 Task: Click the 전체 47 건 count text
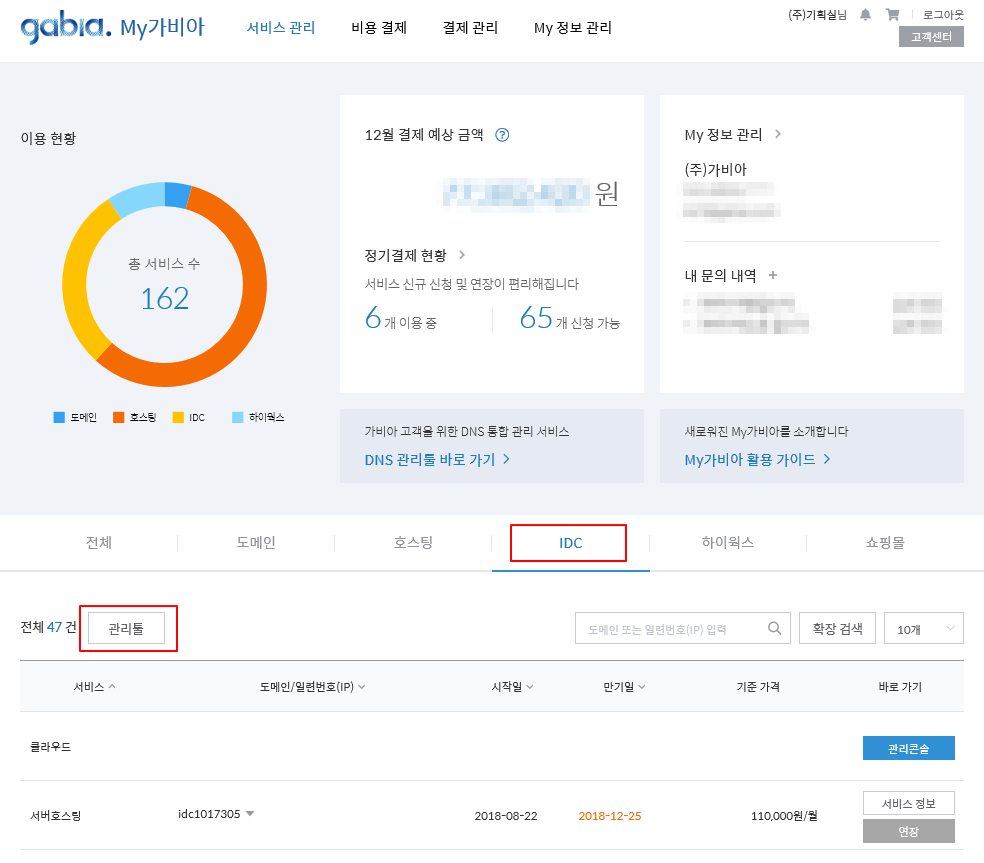[x=48, y=627]
